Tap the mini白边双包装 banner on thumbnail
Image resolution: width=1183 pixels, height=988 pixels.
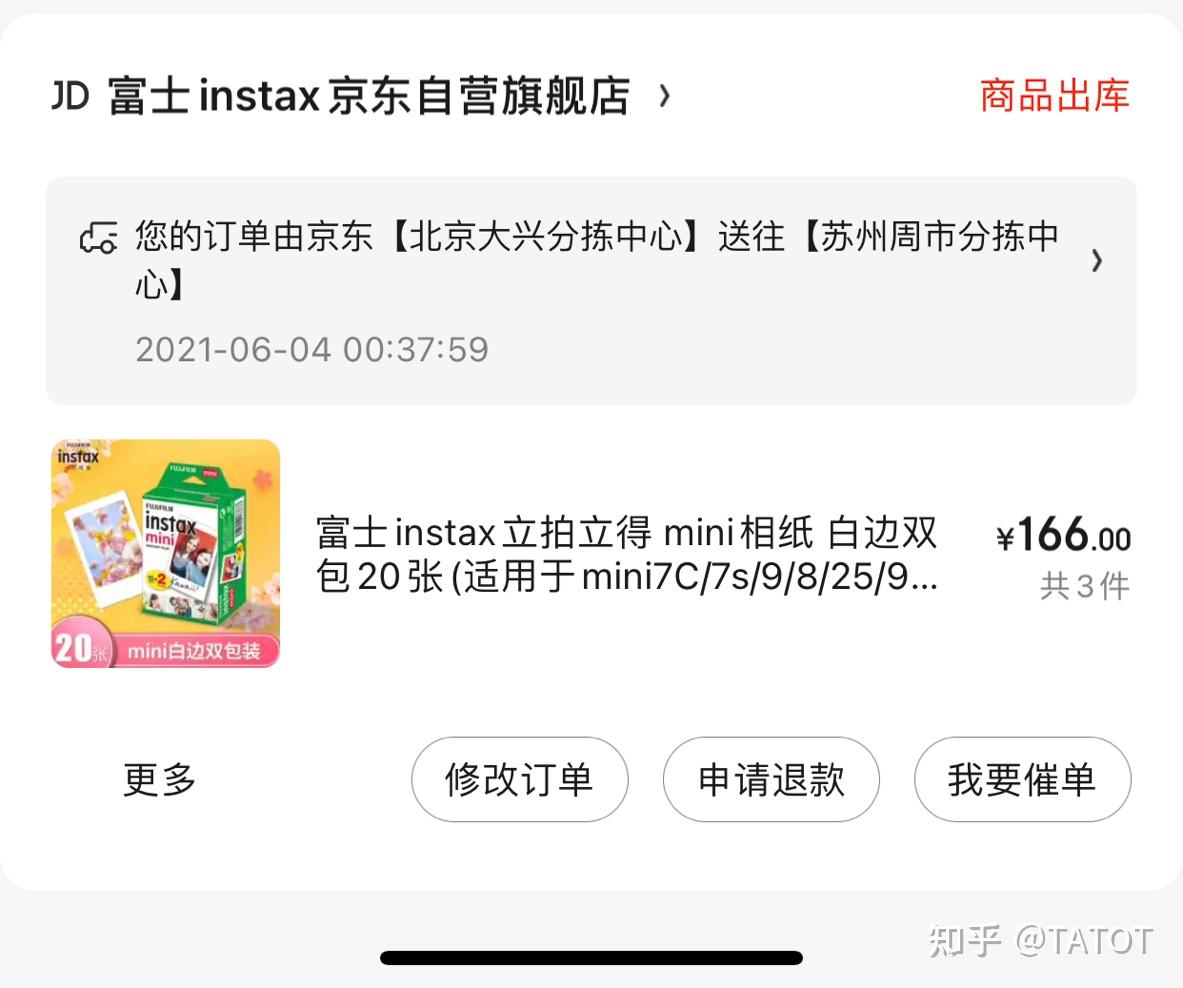(x=194, y=651)
